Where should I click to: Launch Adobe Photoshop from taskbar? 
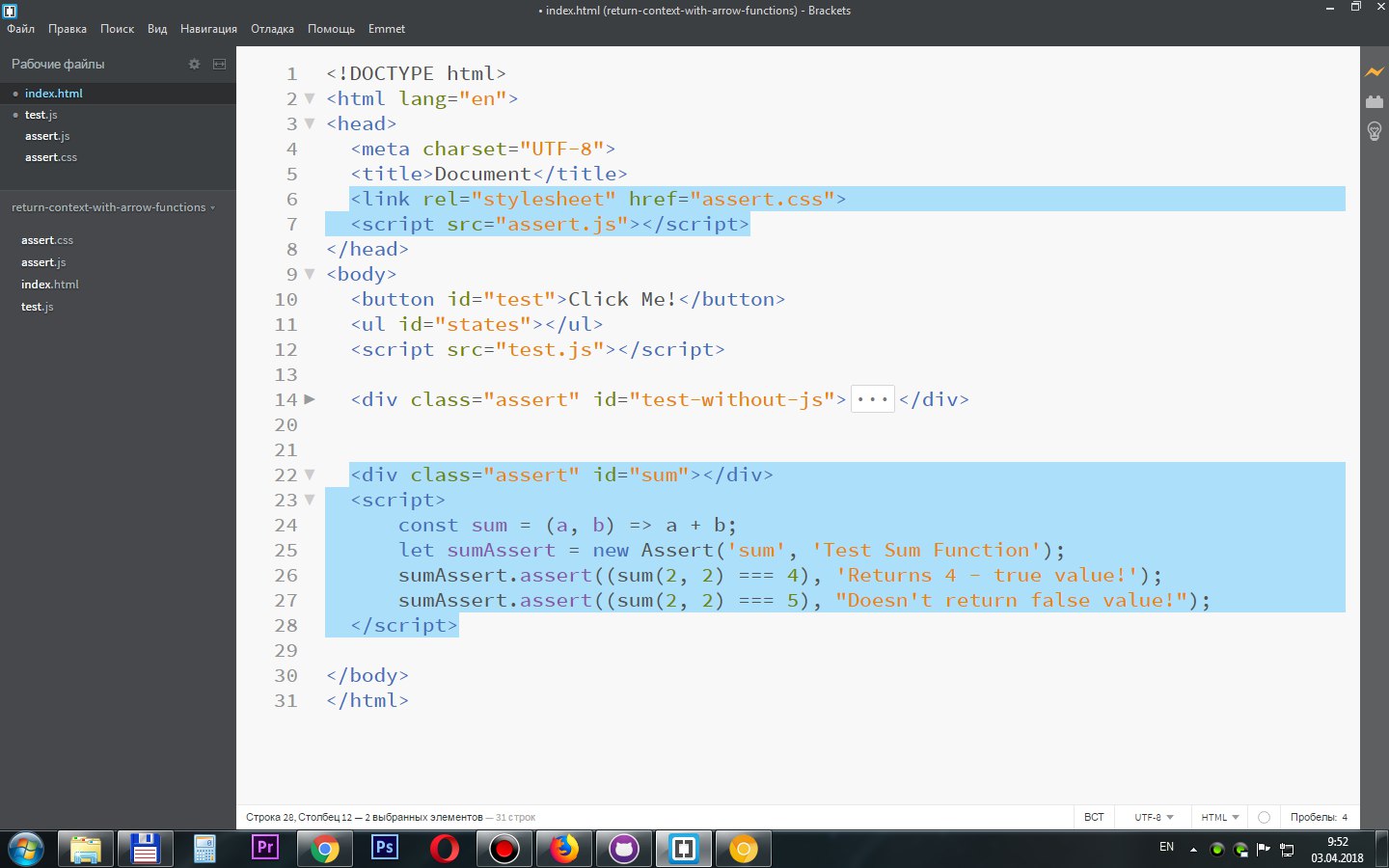[x=385, y=849]
